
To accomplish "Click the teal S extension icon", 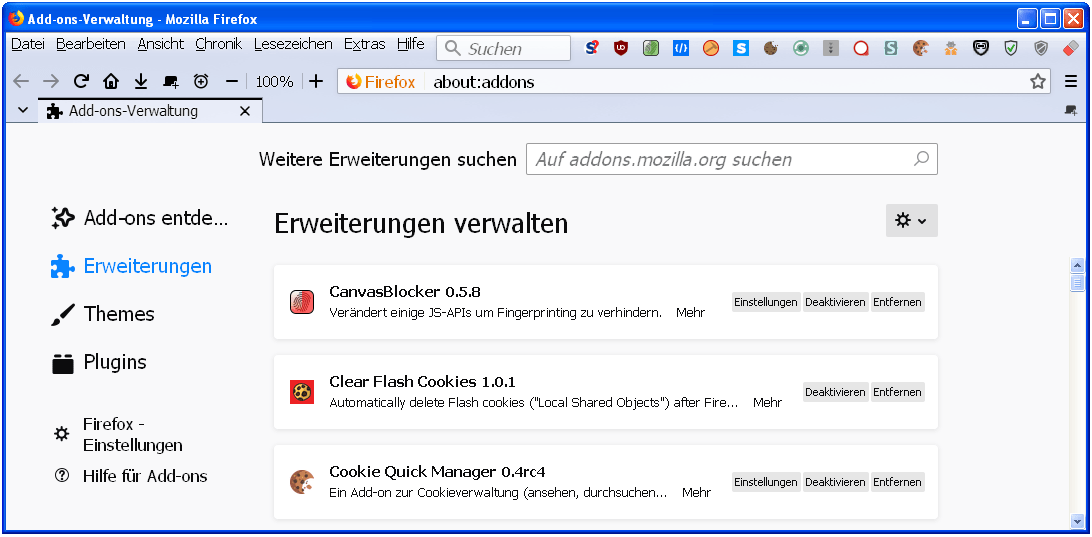I will 891,48.
